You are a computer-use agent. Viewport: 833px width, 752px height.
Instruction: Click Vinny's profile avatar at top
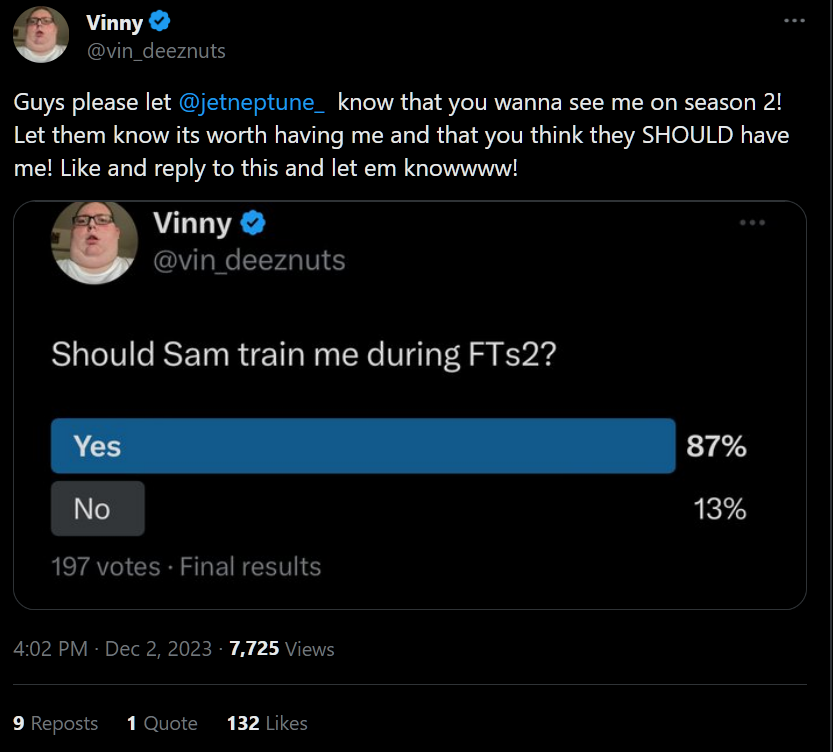(41, 35)
